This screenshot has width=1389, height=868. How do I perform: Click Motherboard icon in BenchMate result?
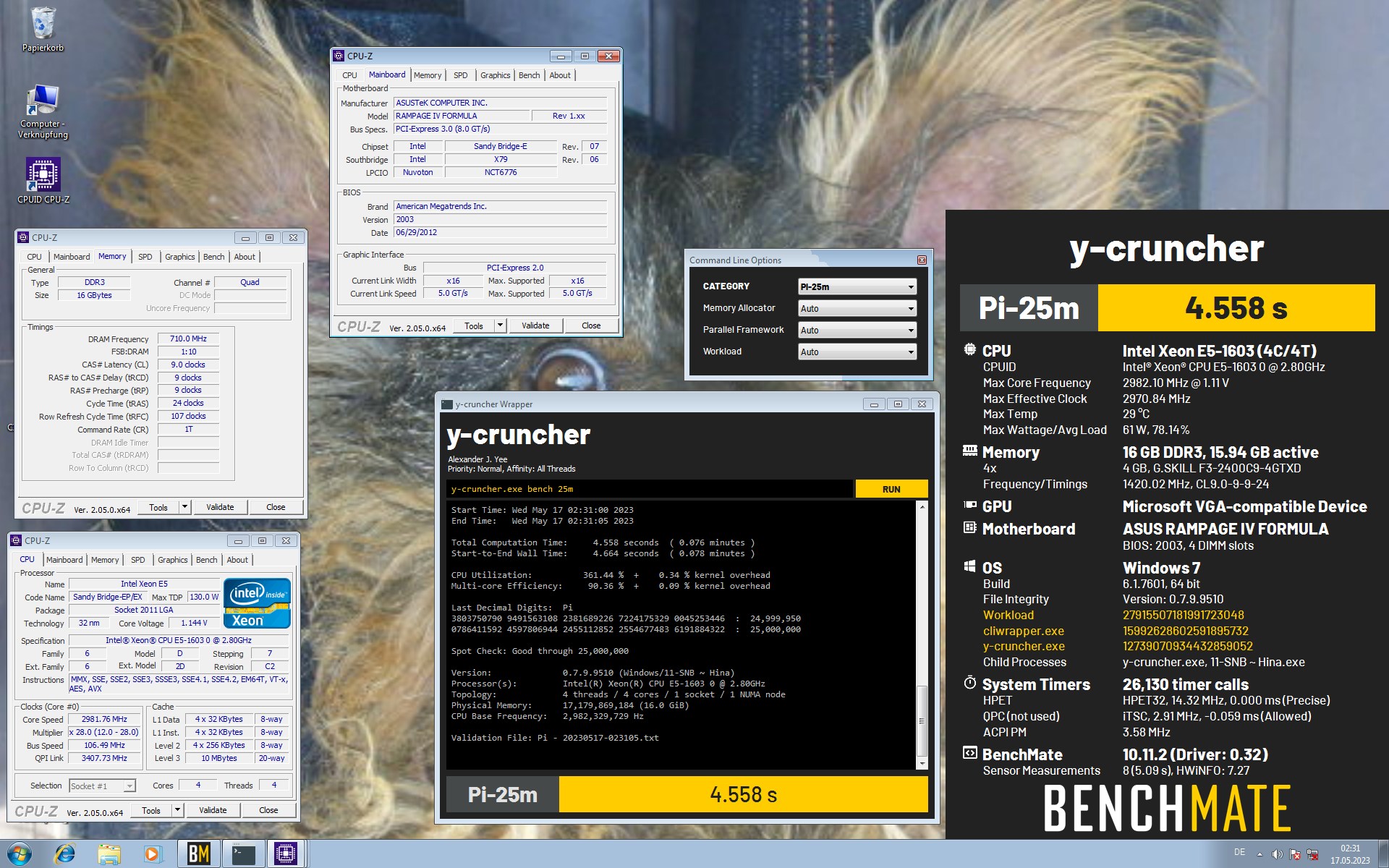(x=969, y=527)
